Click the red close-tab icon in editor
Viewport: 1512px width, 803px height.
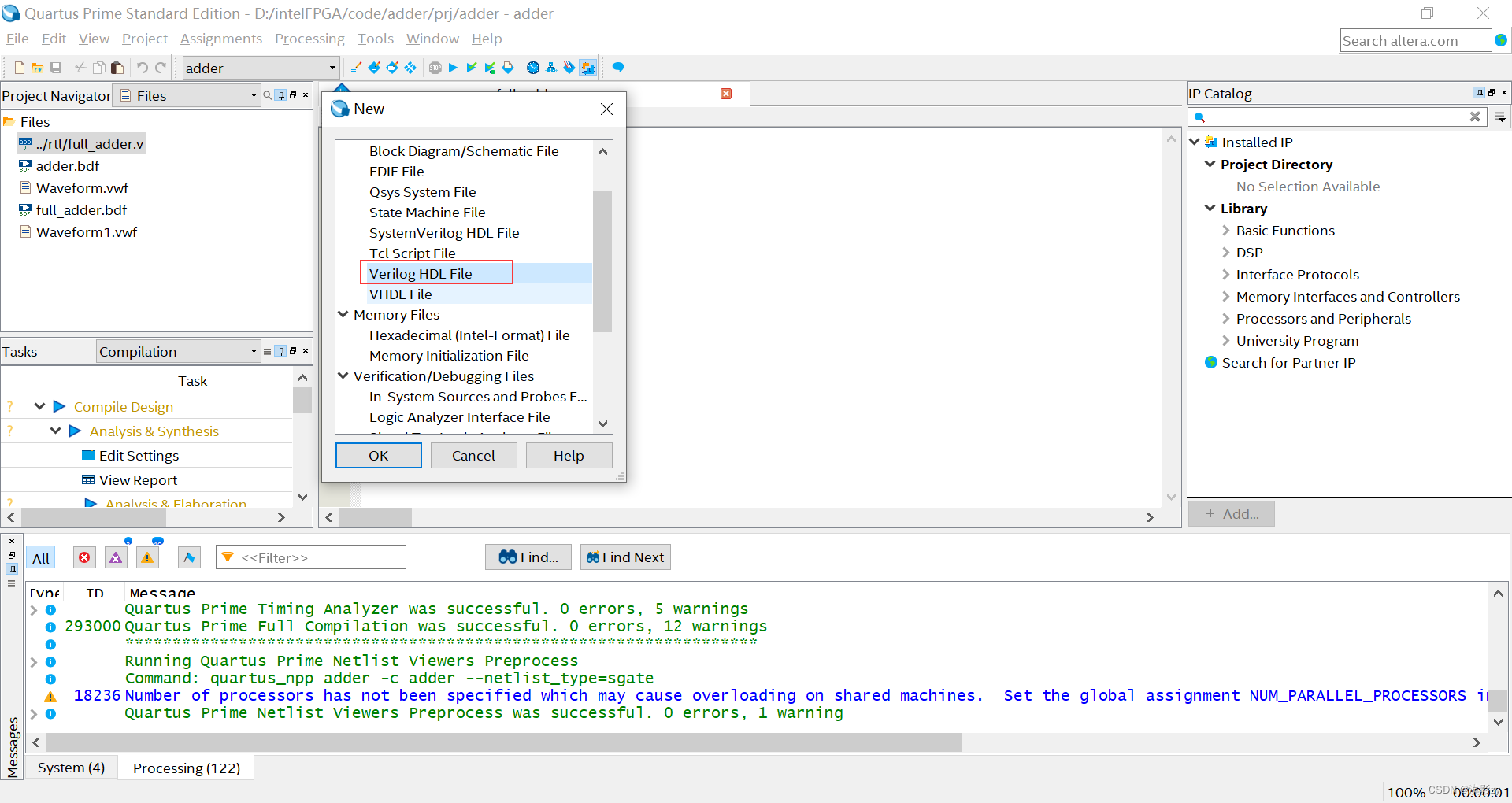(726, 94)
